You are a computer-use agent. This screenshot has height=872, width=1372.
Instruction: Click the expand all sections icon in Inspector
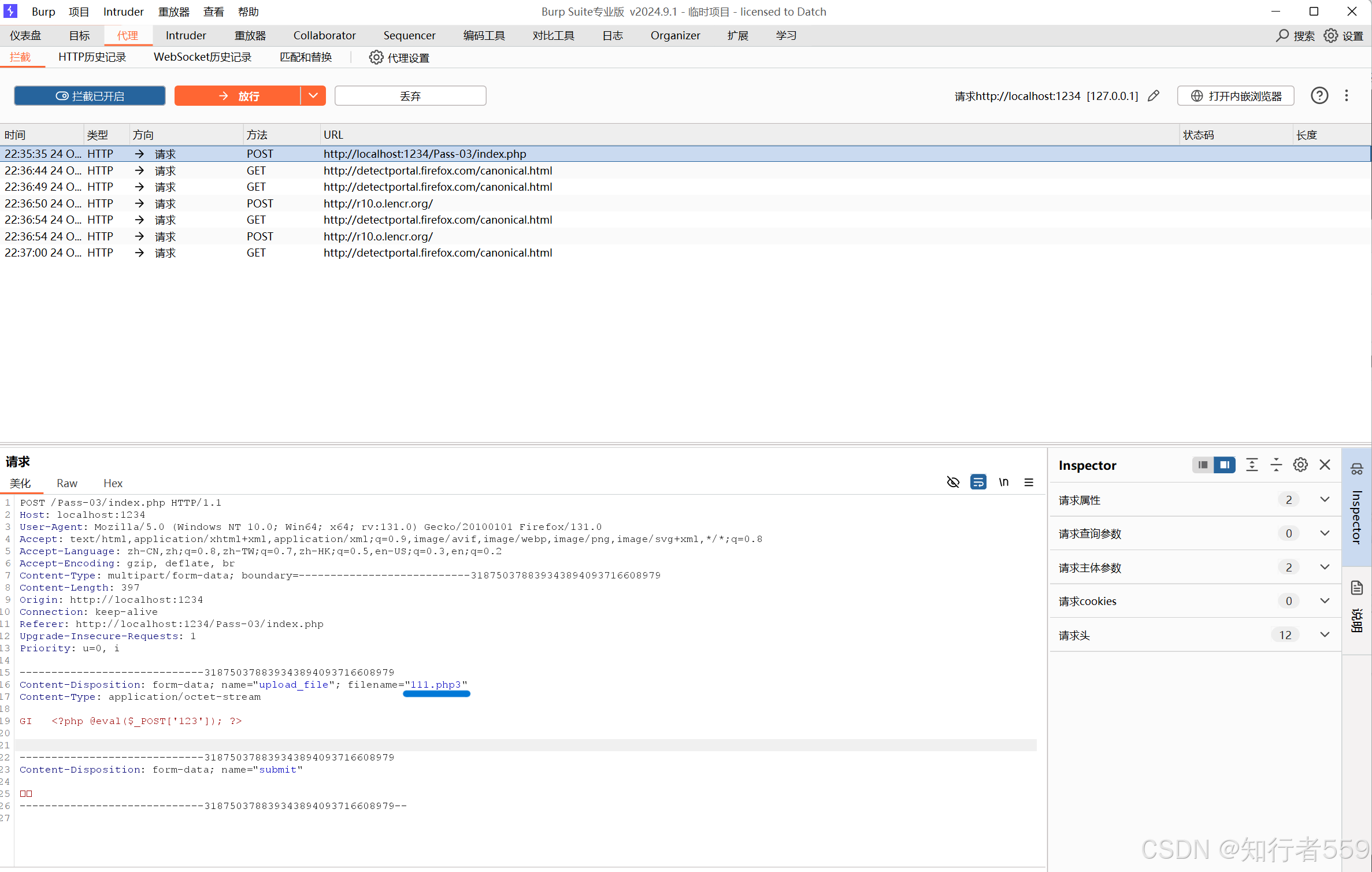pos(1252,465)
